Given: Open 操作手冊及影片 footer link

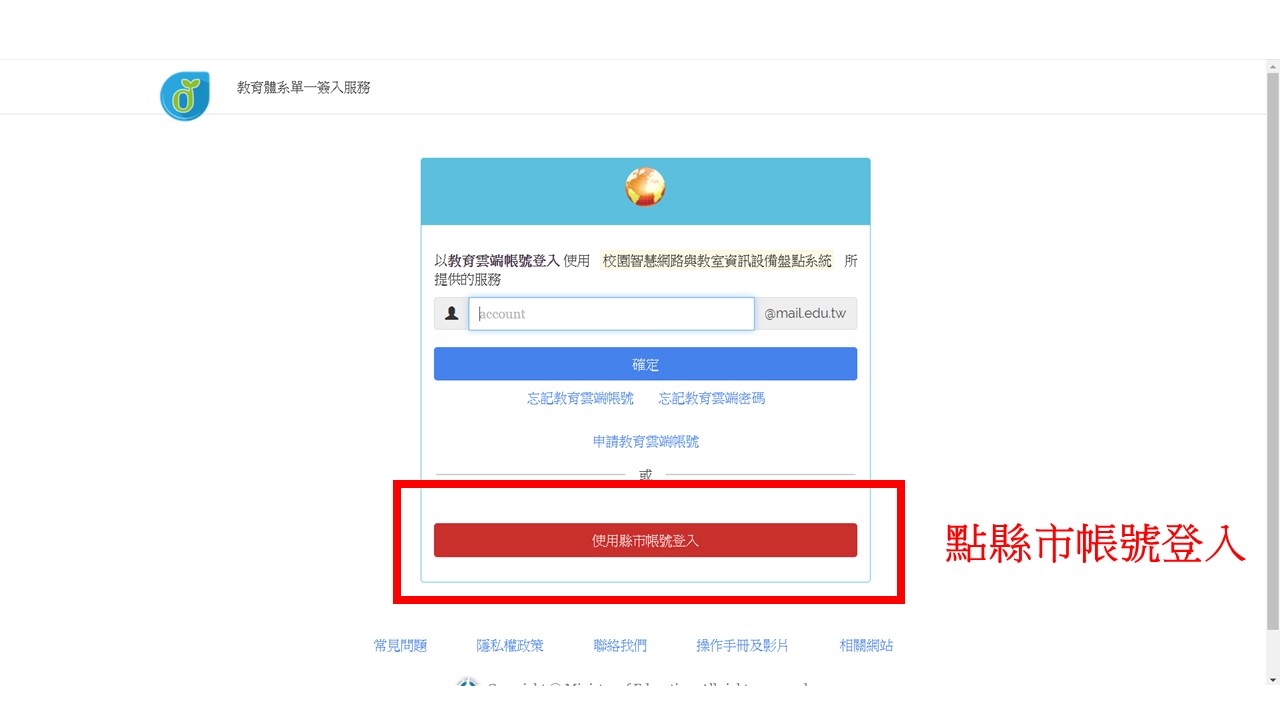Looking at the screenshot, I should (742, 646).
